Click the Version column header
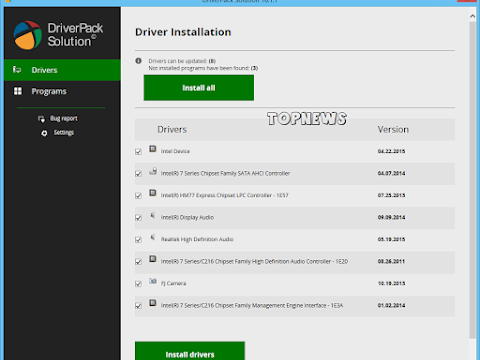Screen dimensions: 480x360 point(393,129)
